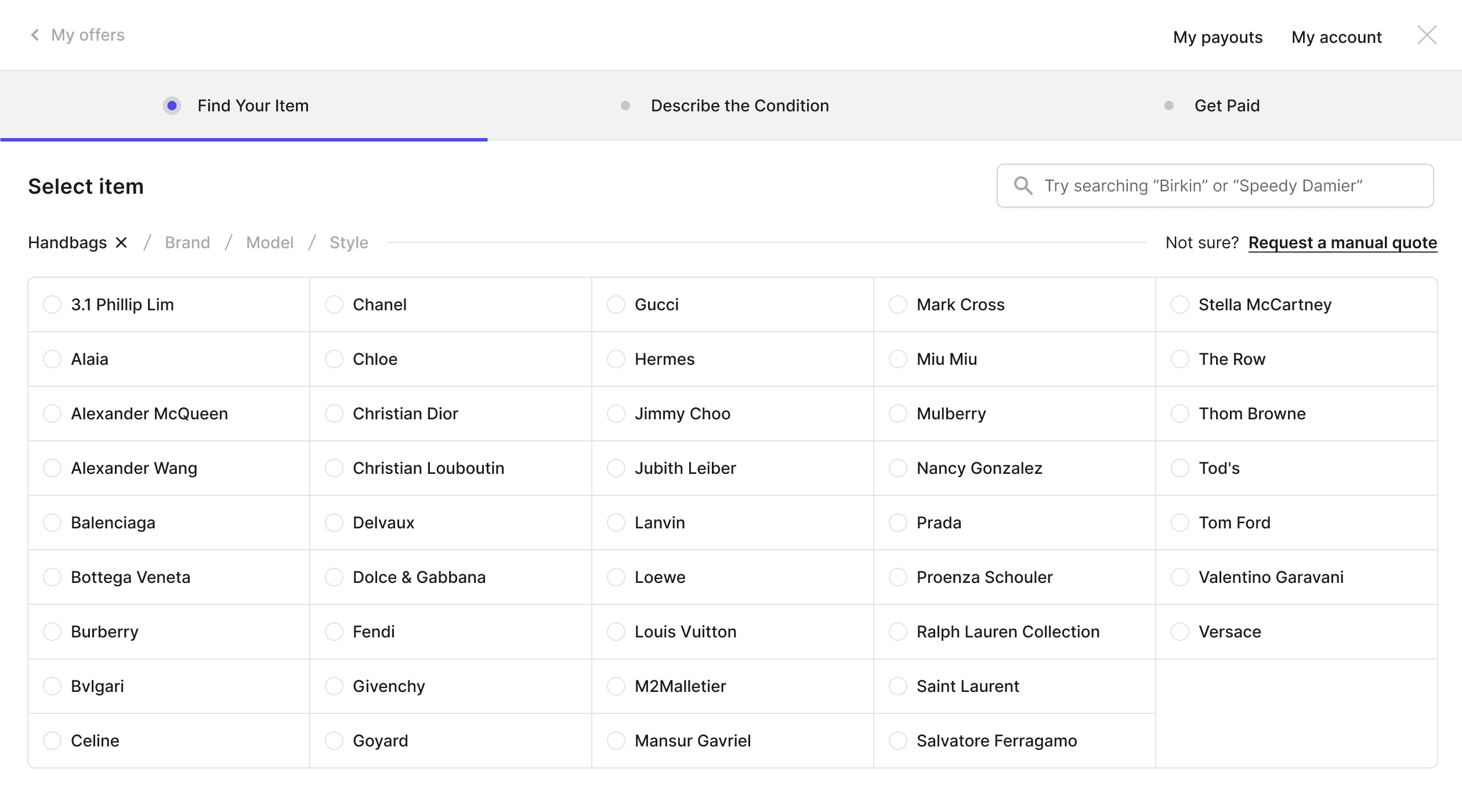Screen dimensions: 1462x812
Task: Open My account menu item
Action: pos(1336,37)
